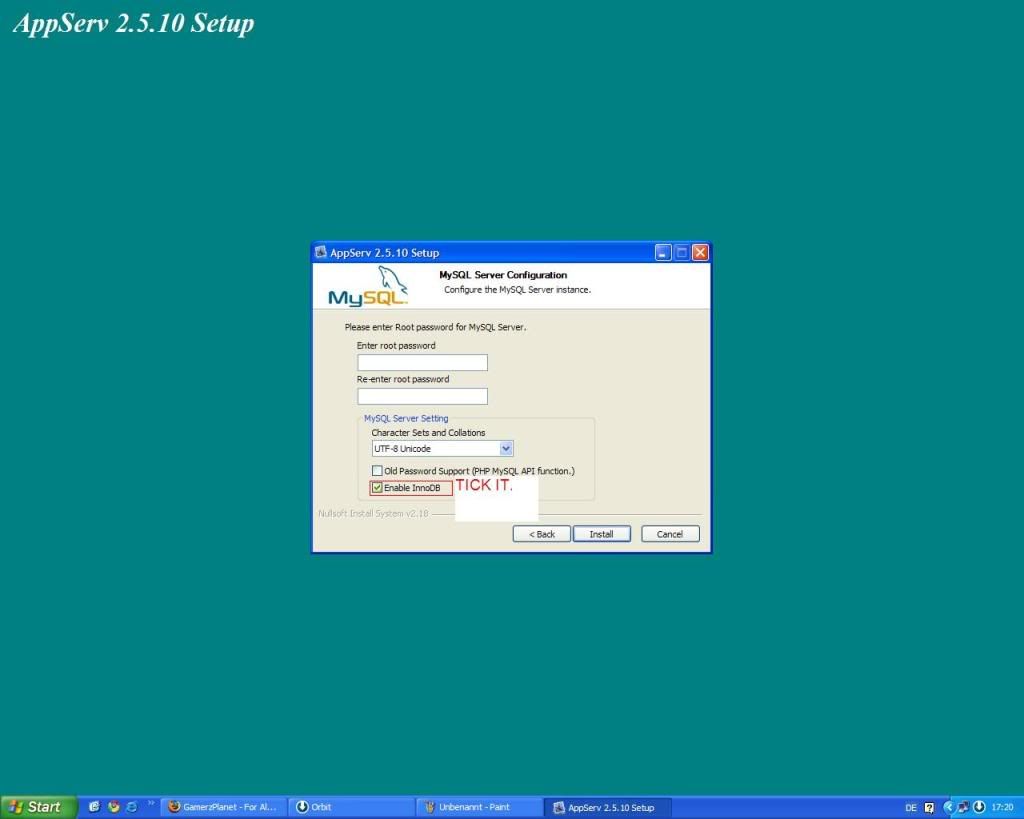Switch to Unbenannt - Paint taskbar window

point(479,807)
